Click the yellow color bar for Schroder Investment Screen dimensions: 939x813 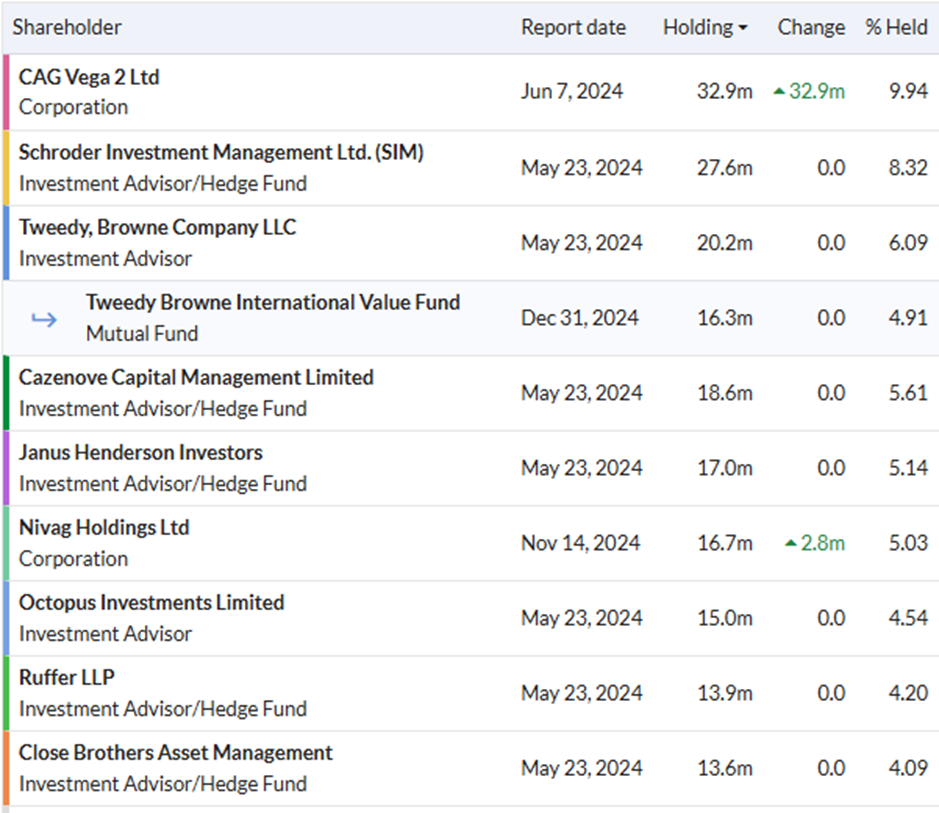point(6,168)
